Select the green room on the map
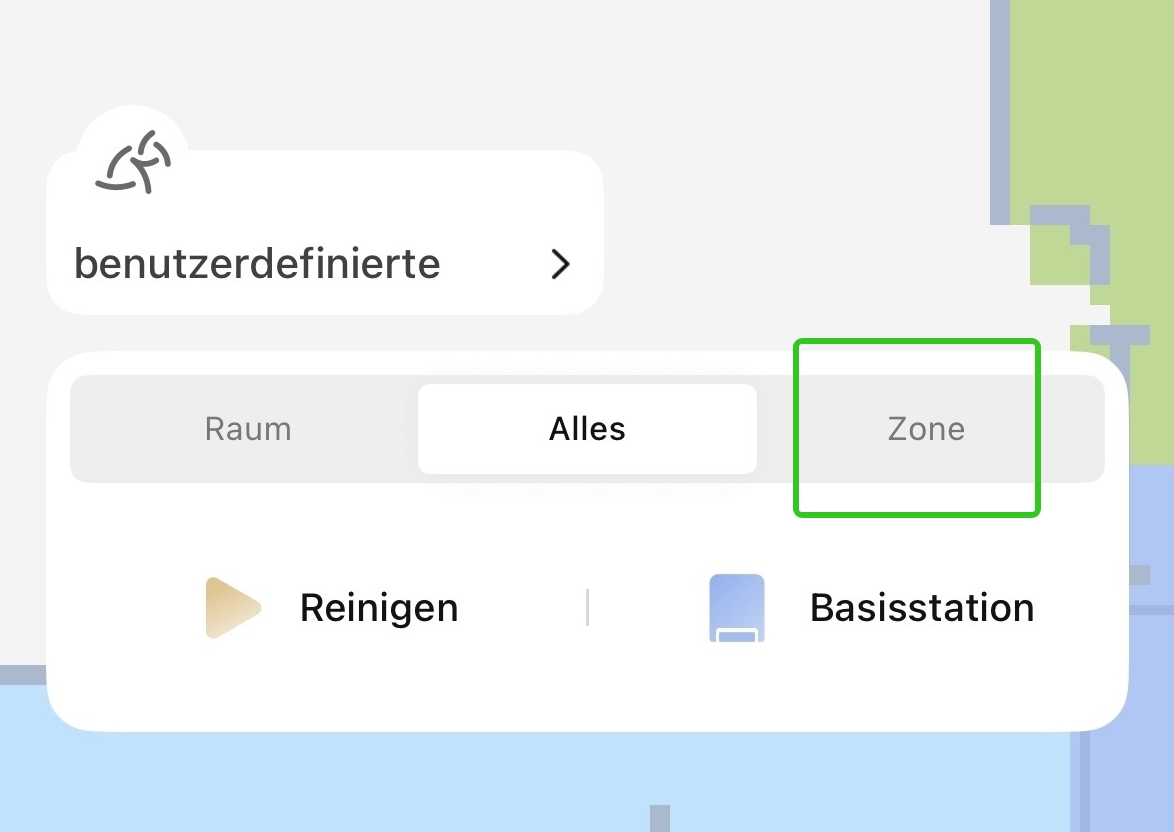Image resolution: width=1174 pixels, height=832 pixels. point(1100,100)
